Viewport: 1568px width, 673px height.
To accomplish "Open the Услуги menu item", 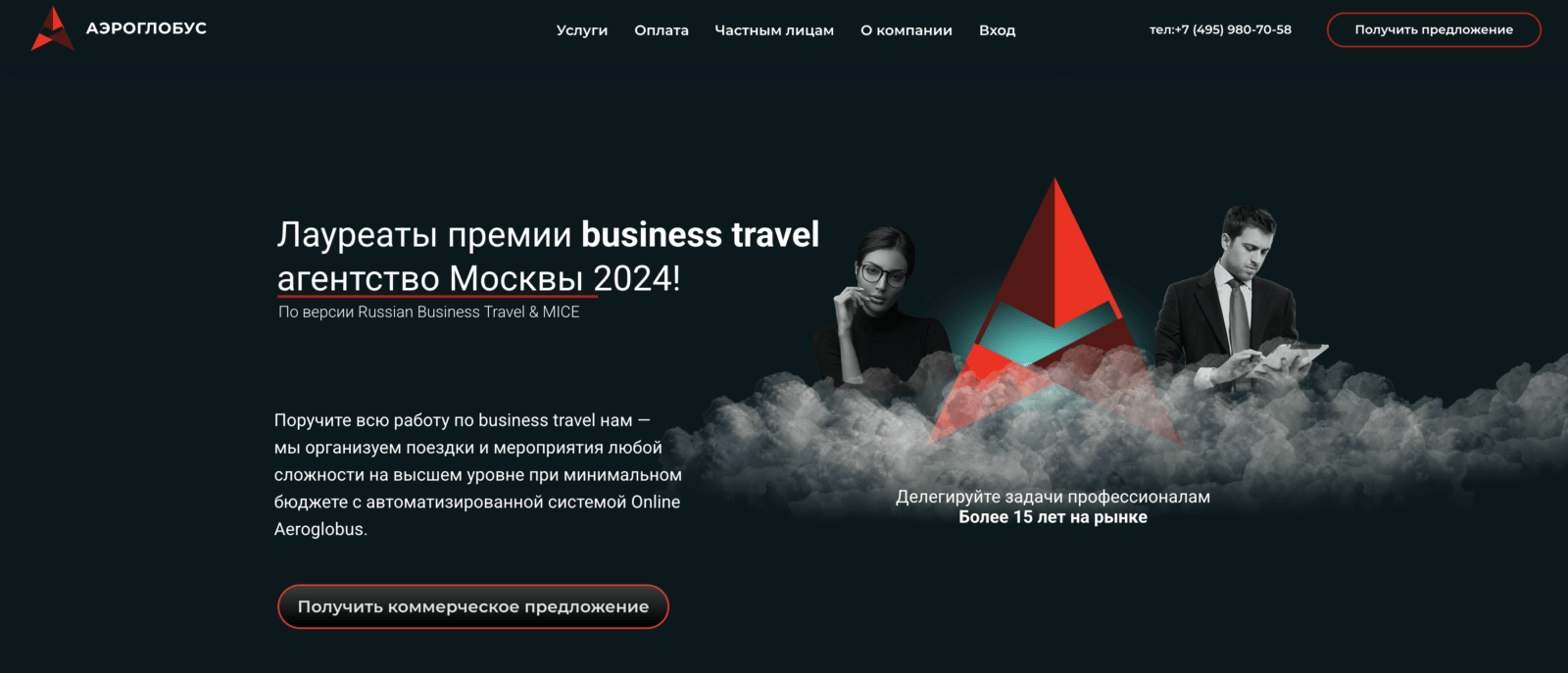I will tap(582, 30).
